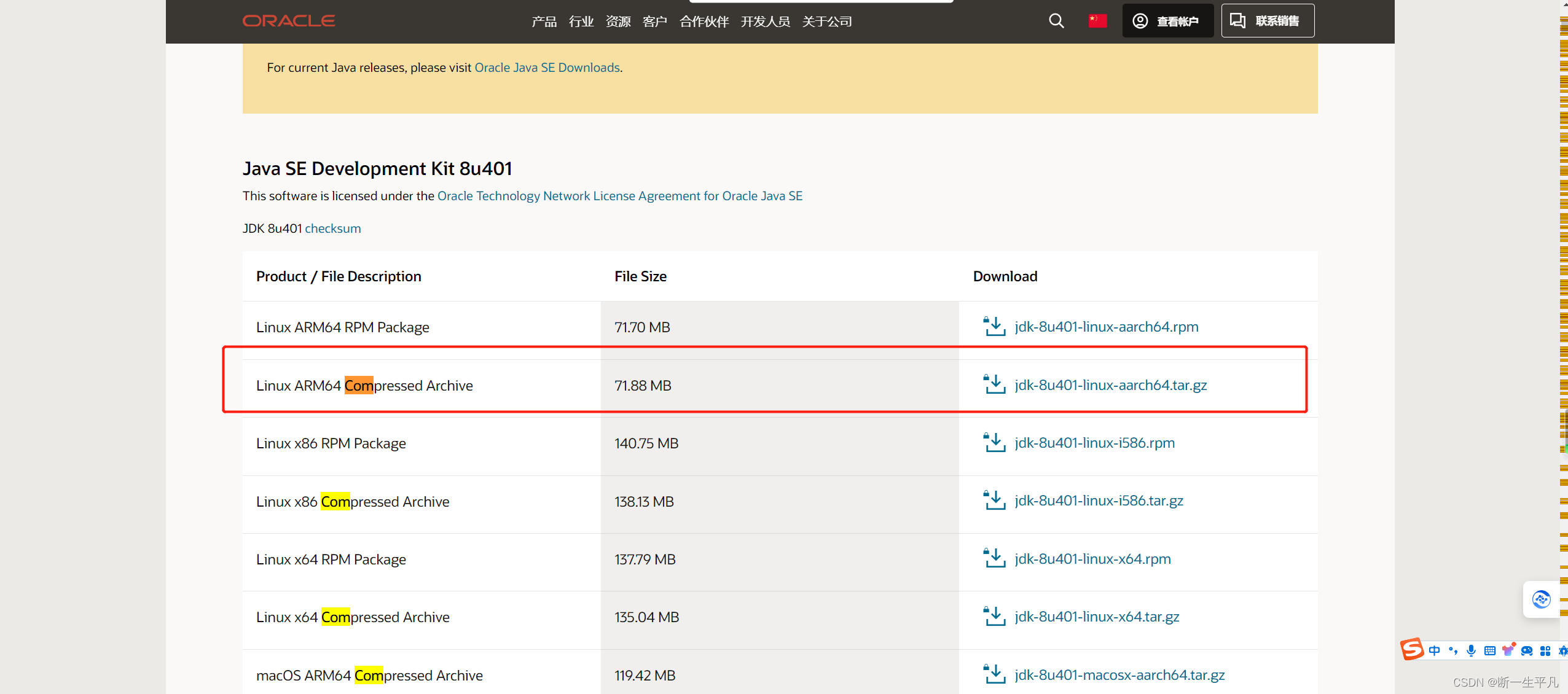1568x694 pixels.
Task: Select the text "Linux x64 RPM Package"
Action: coord(331,559)
